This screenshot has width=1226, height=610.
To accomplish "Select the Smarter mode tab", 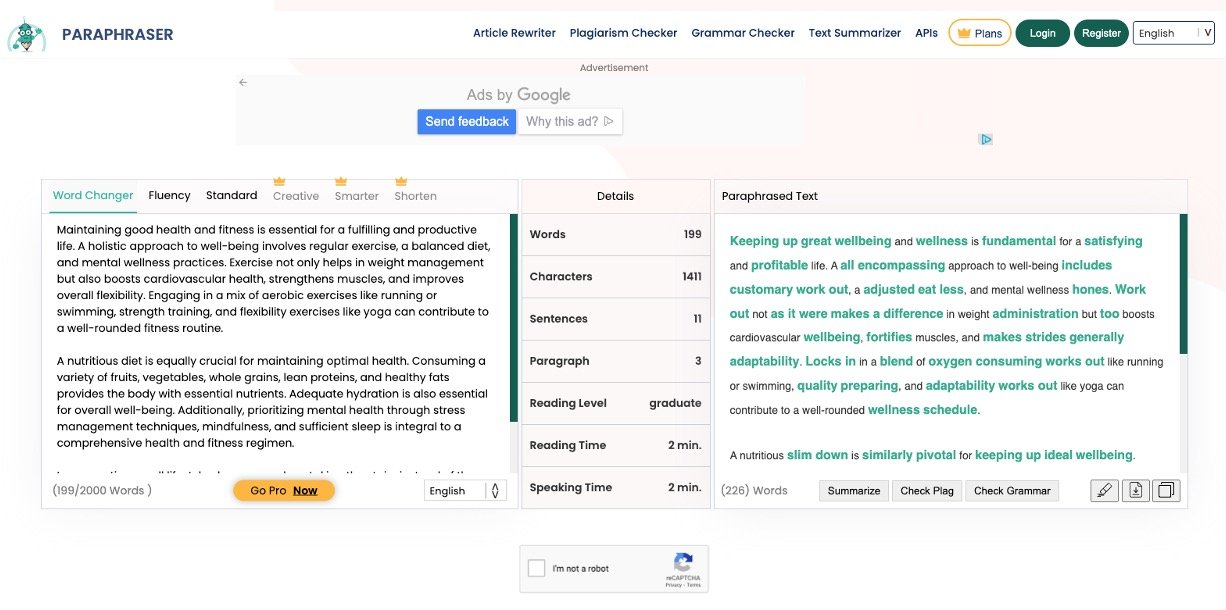I will [x=357, y=196].
